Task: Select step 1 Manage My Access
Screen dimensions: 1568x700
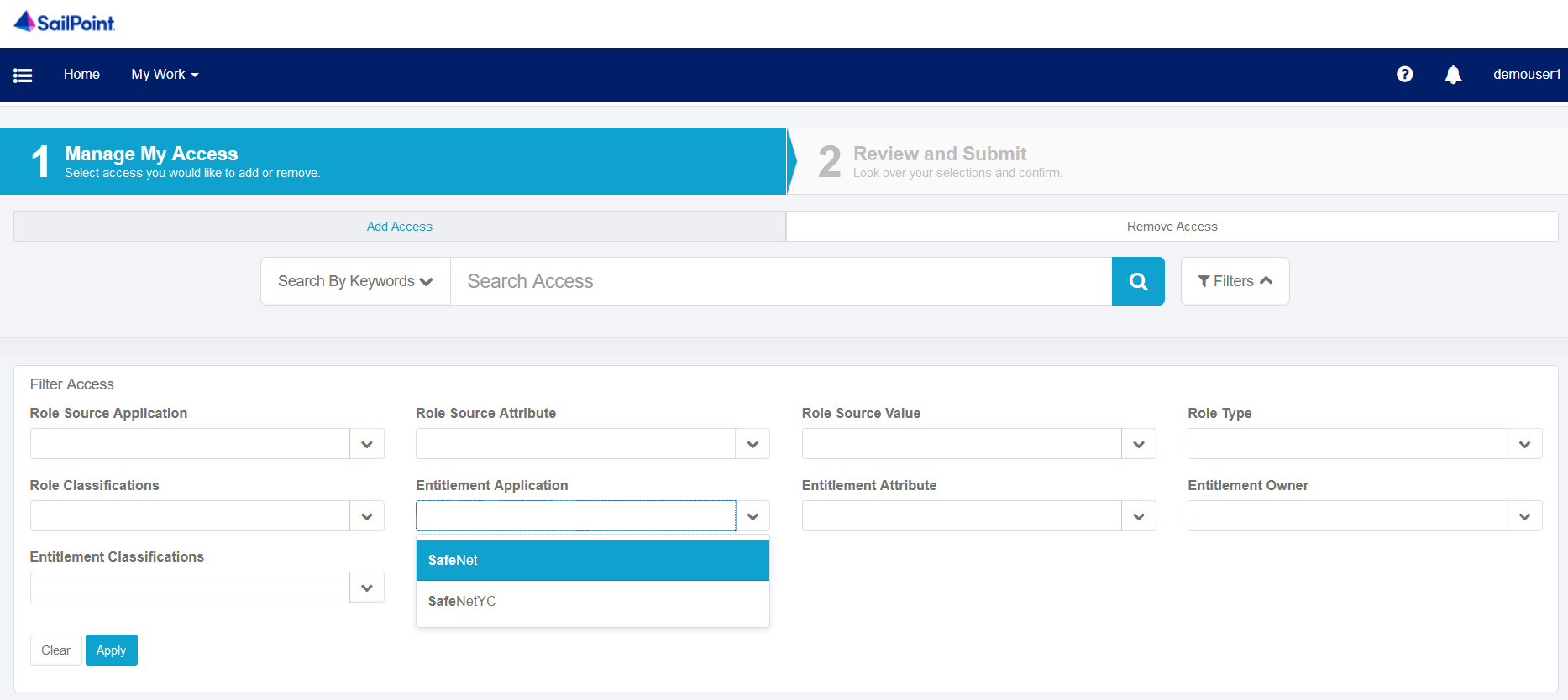Action: coord(393,161)
